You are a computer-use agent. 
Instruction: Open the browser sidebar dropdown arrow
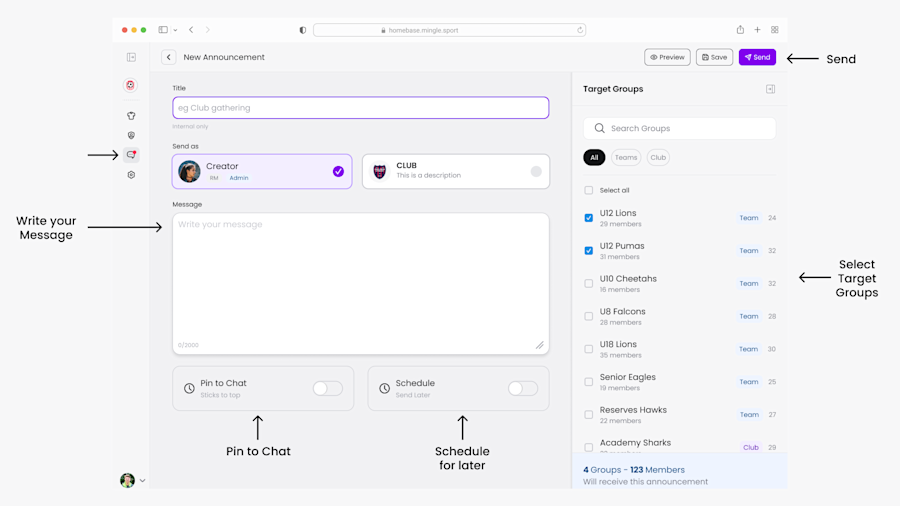coord(175,30)
